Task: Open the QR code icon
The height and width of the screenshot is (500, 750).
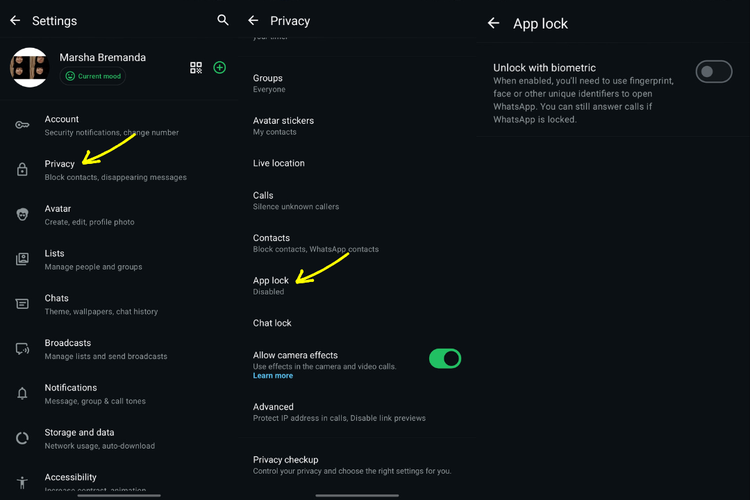Action: (x=196, y=67)
